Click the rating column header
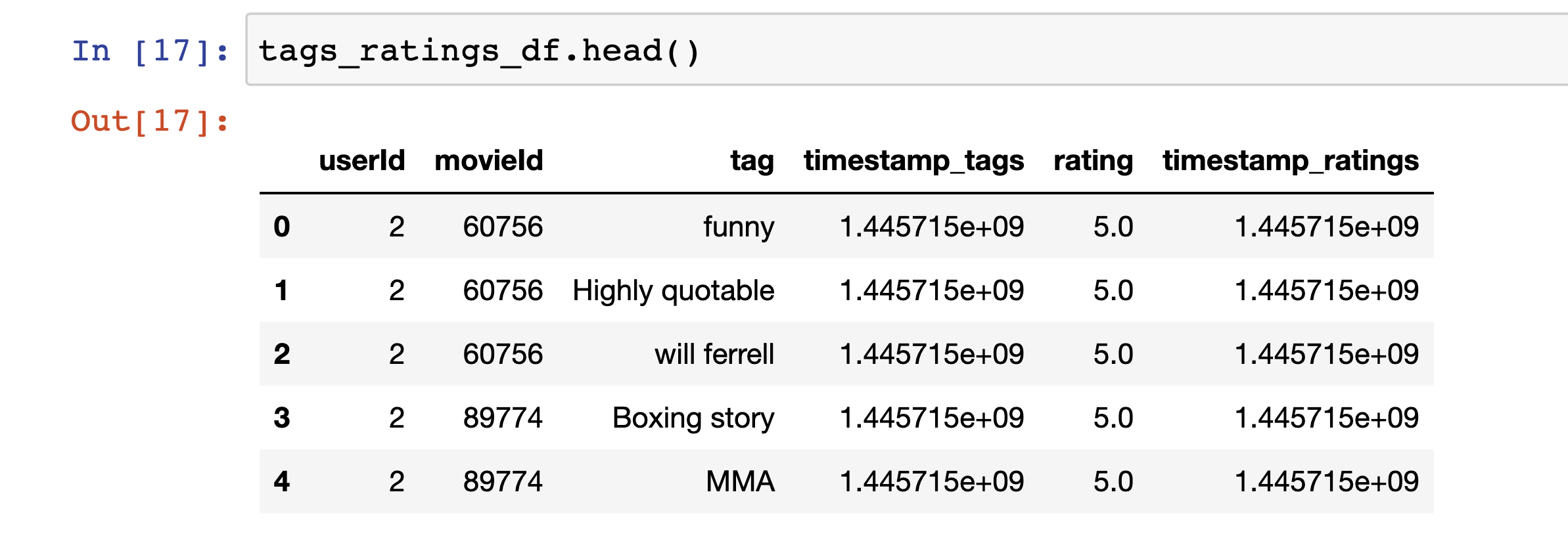The height and width of the screenshot is (557, 1568). click(1094, 162)
